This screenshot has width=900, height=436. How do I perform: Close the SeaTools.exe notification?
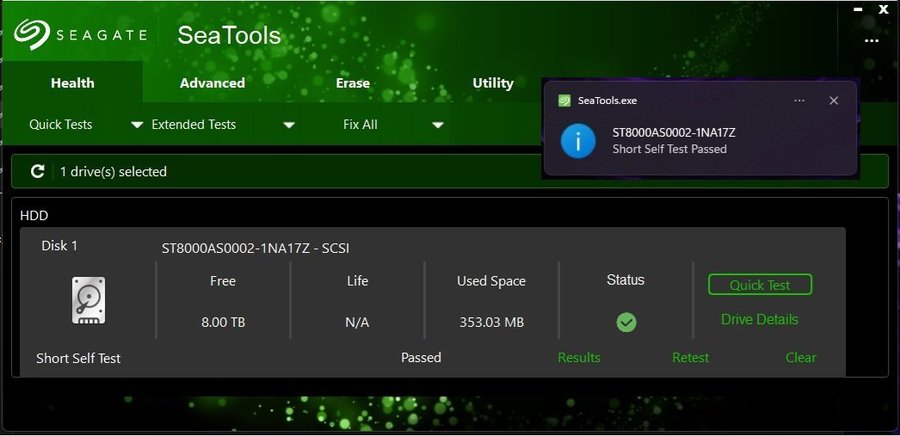[x=834, y=101]
